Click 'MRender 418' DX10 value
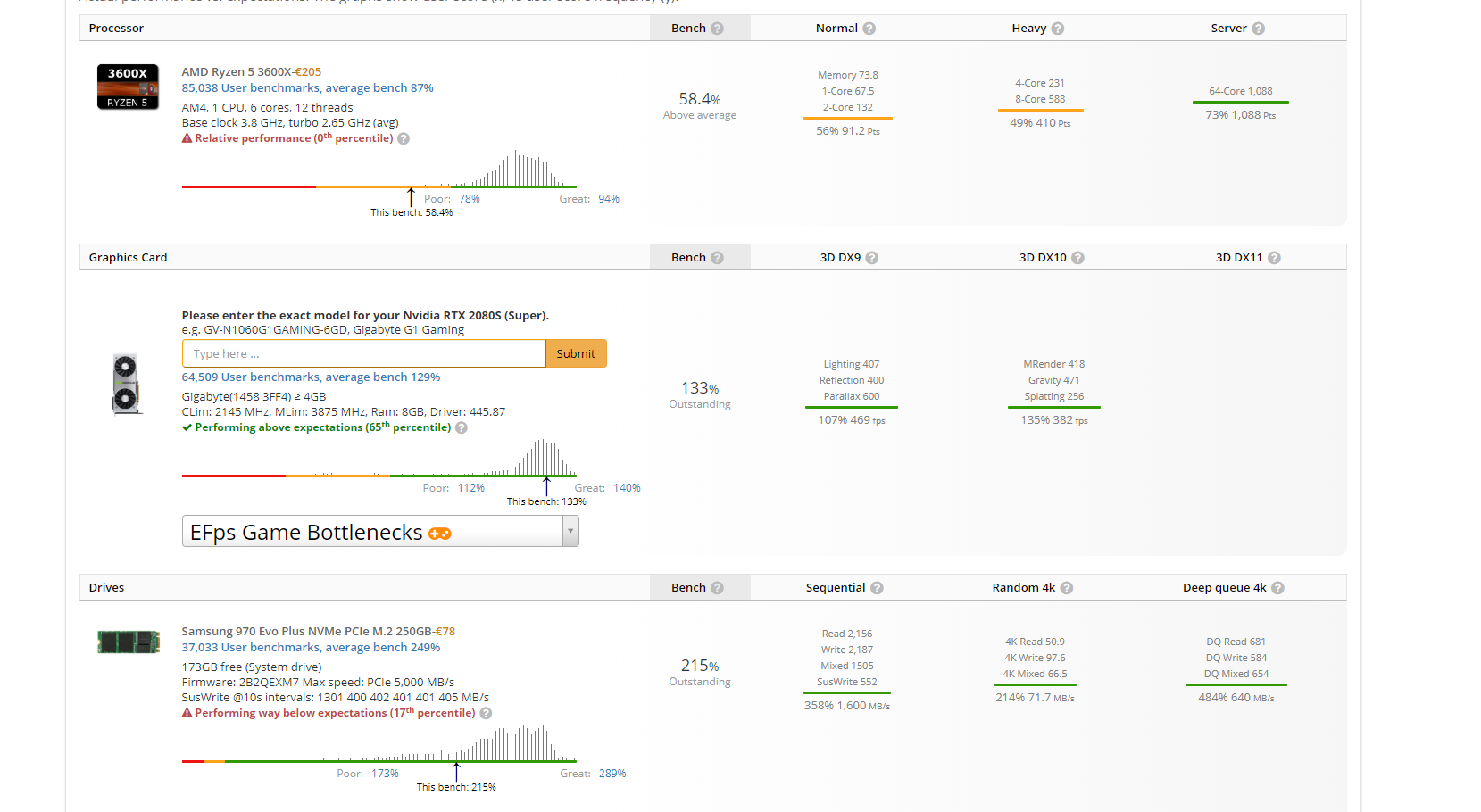Image resolution: width=1481 pixels, height=812 pixels. point(1054,365)
